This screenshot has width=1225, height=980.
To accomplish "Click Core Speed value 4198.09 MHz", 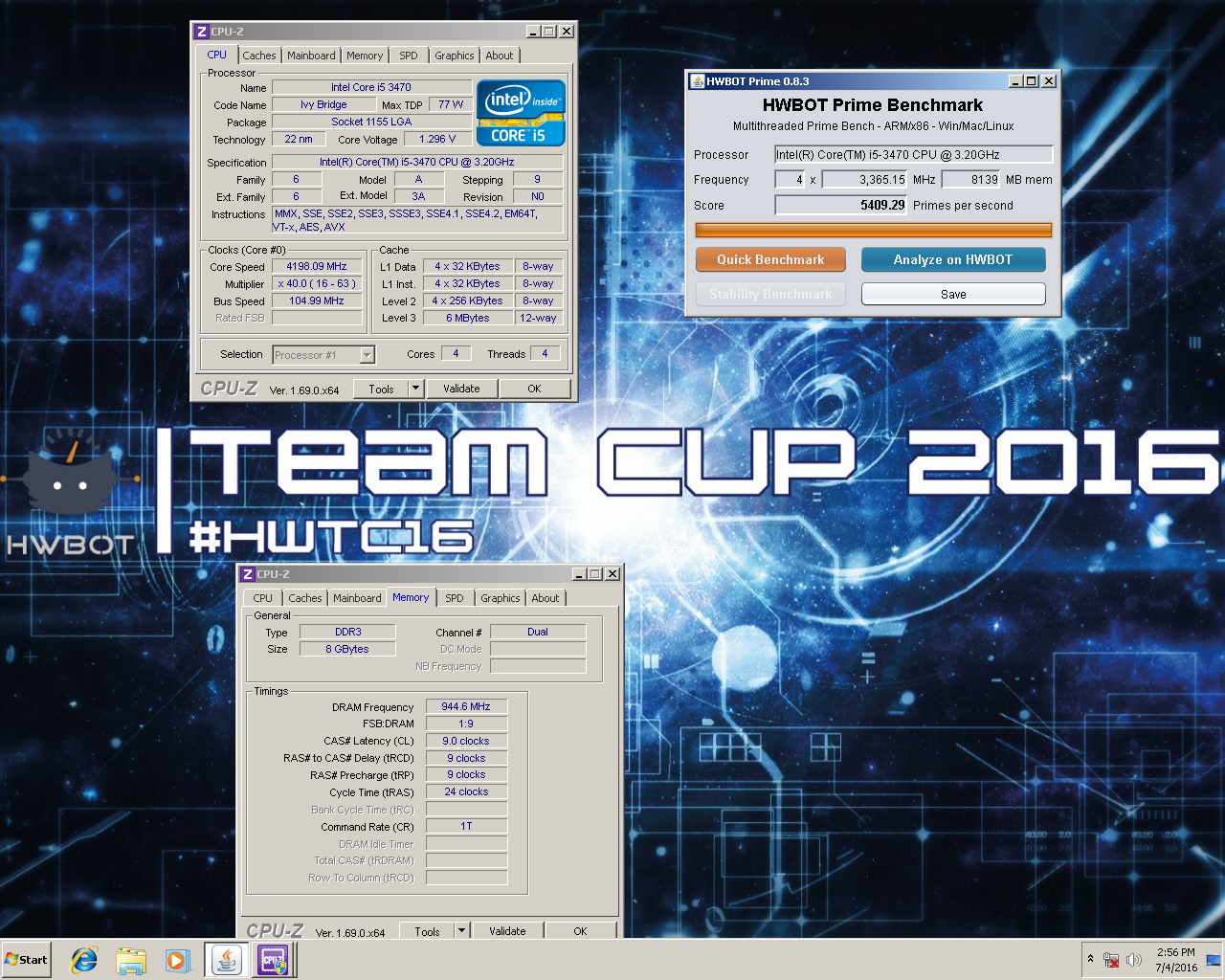I will [x=317, y=266].
